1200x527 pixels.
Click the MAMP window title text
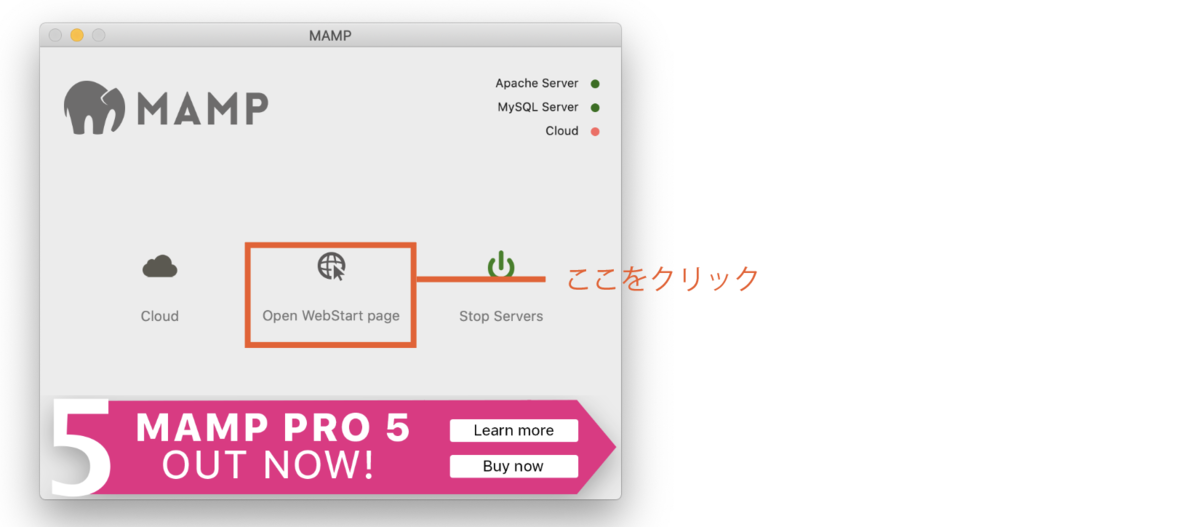[x=330, y=36]
